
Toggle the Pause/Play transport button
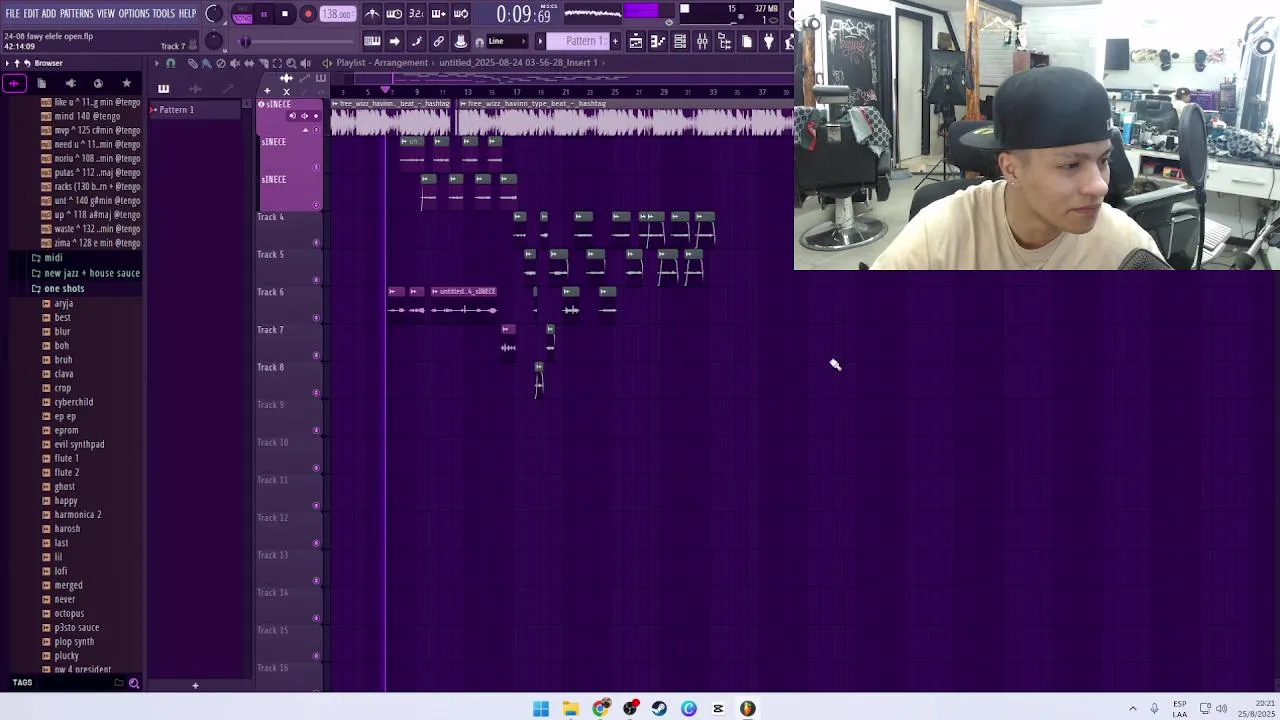coord(264,14)
